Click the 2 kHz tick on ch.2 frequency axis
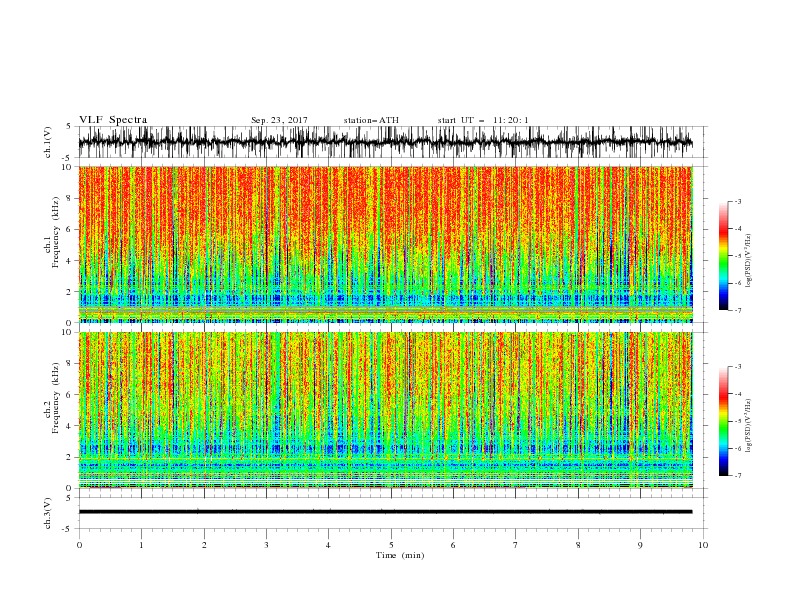 click(69, 457)
